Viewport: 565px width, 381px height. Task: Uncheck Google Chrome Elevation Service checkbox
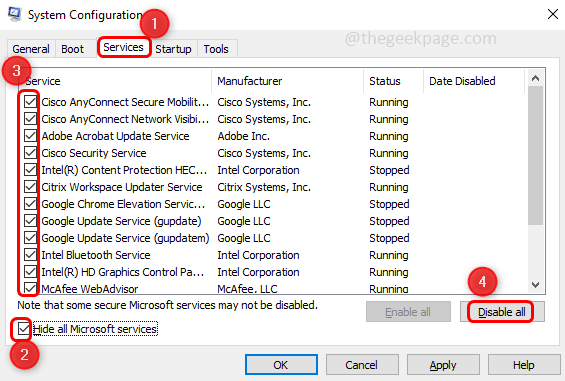click(x=30, y=204)
